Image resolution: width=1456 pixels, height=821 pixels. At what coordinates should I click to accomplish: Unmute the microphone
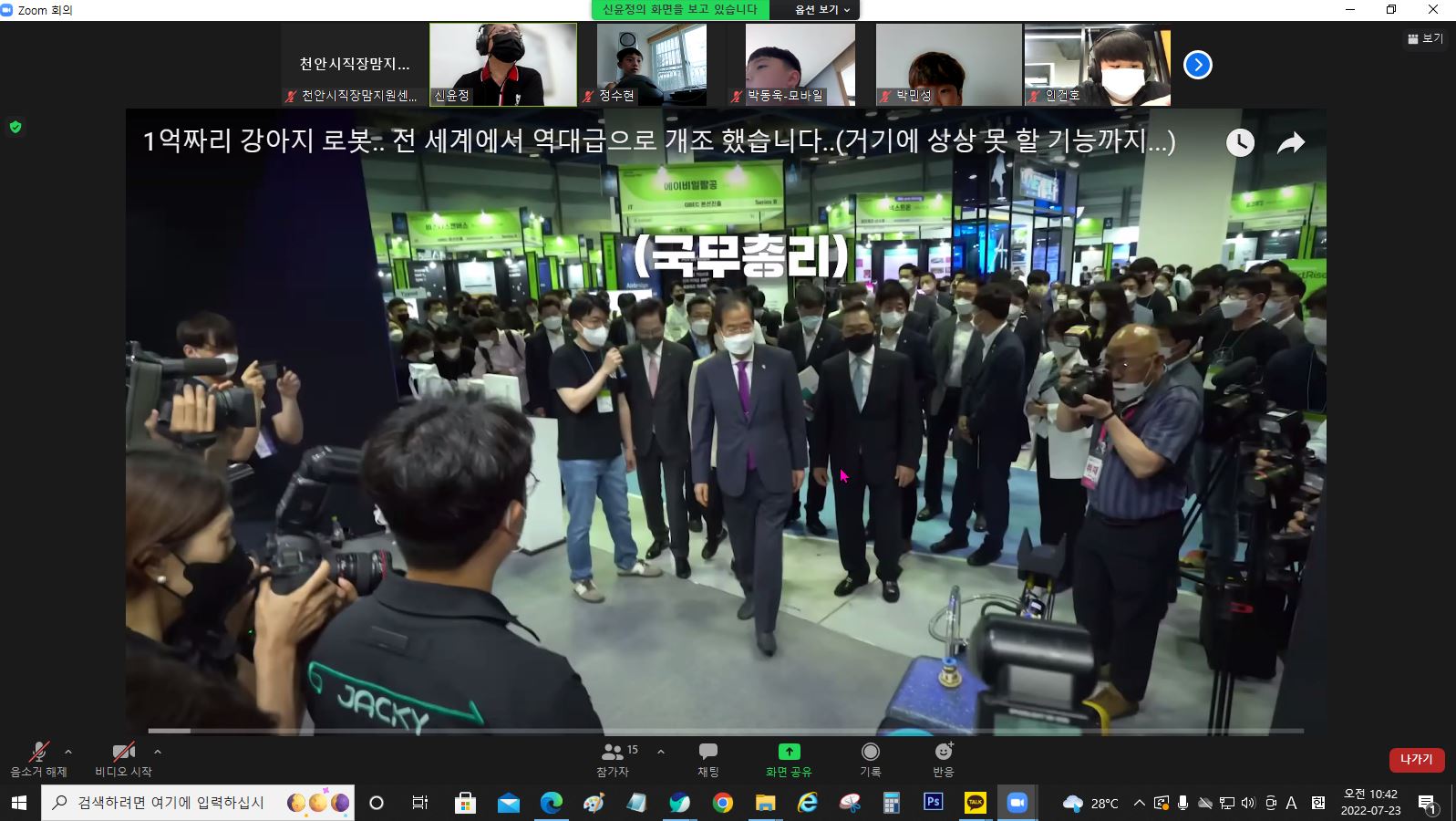point(38,753)
